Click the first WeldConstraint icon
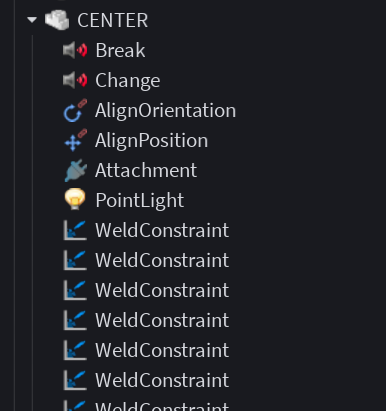The image size is (386, 411). (75, 230)
